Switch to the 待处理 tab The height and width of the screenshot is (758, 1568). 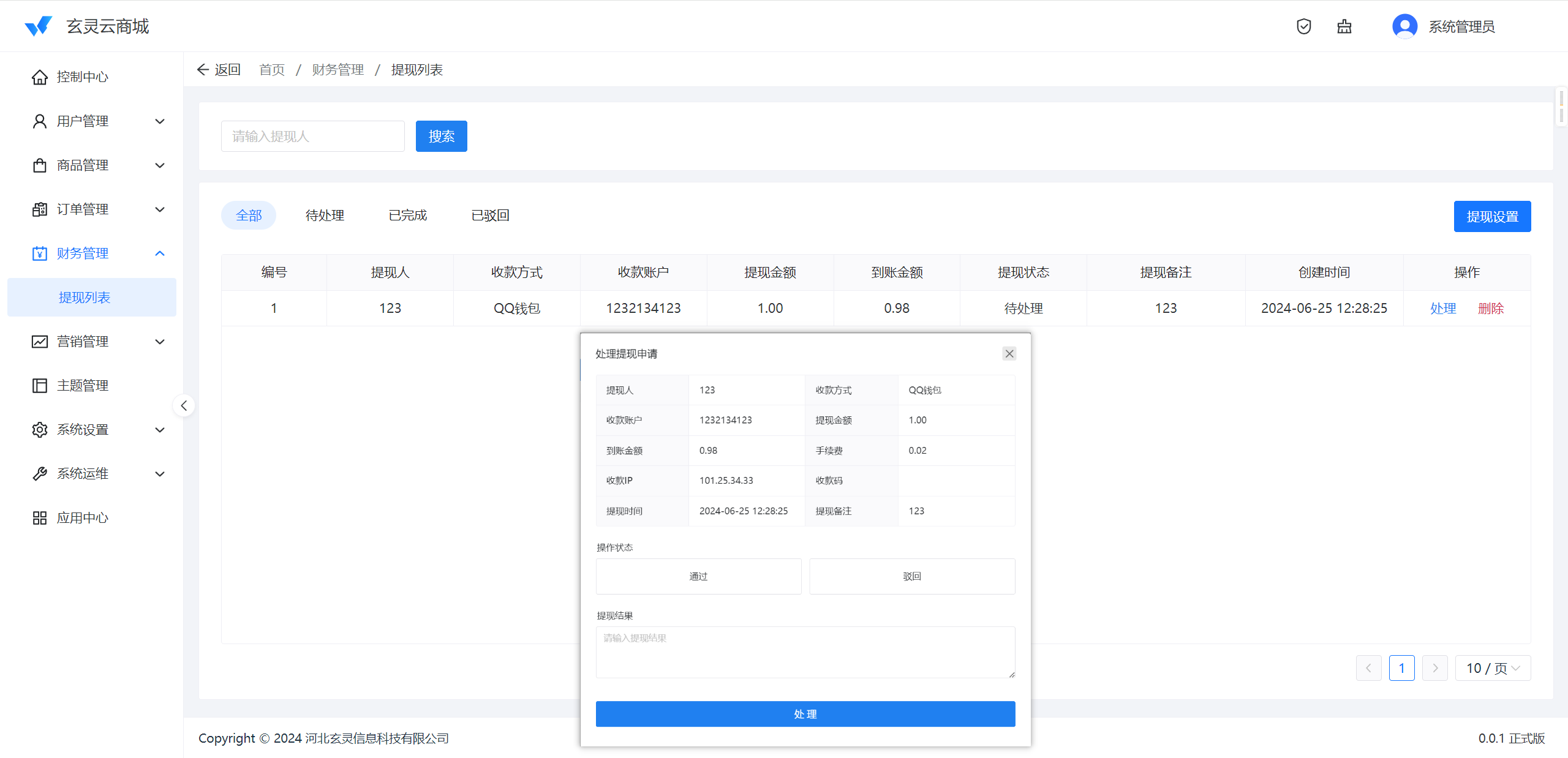(x=325, y=216)
